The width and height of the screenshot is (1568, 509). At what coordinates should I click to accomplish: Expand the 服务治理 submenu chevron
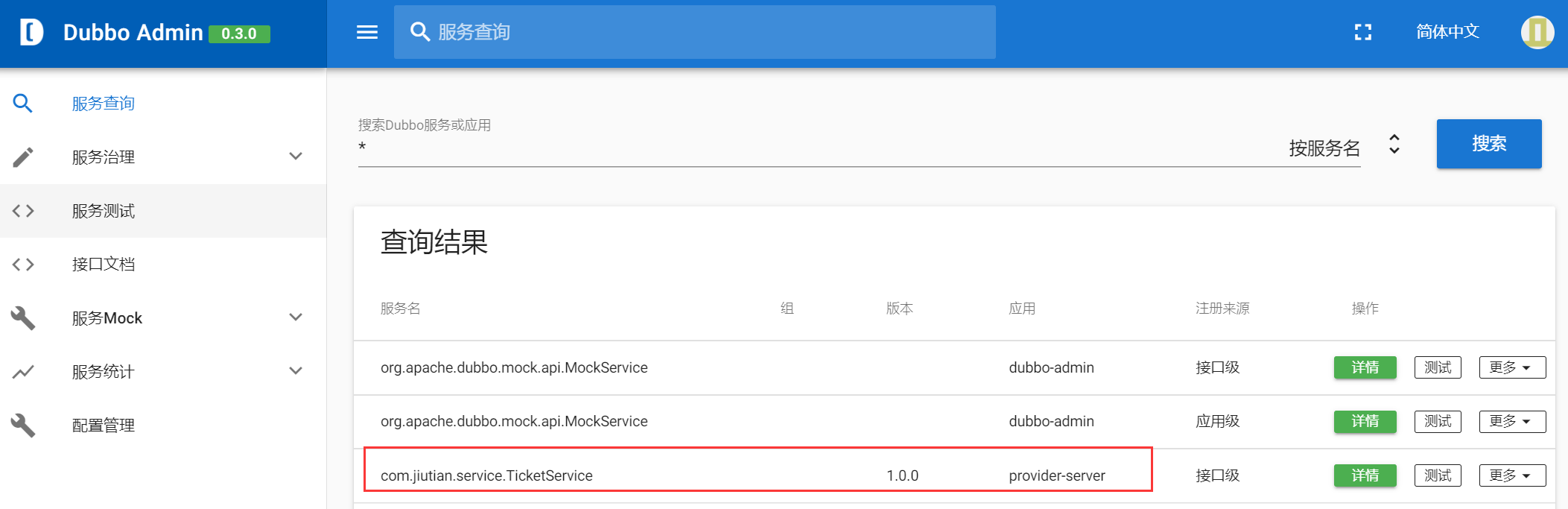point(296,157)
